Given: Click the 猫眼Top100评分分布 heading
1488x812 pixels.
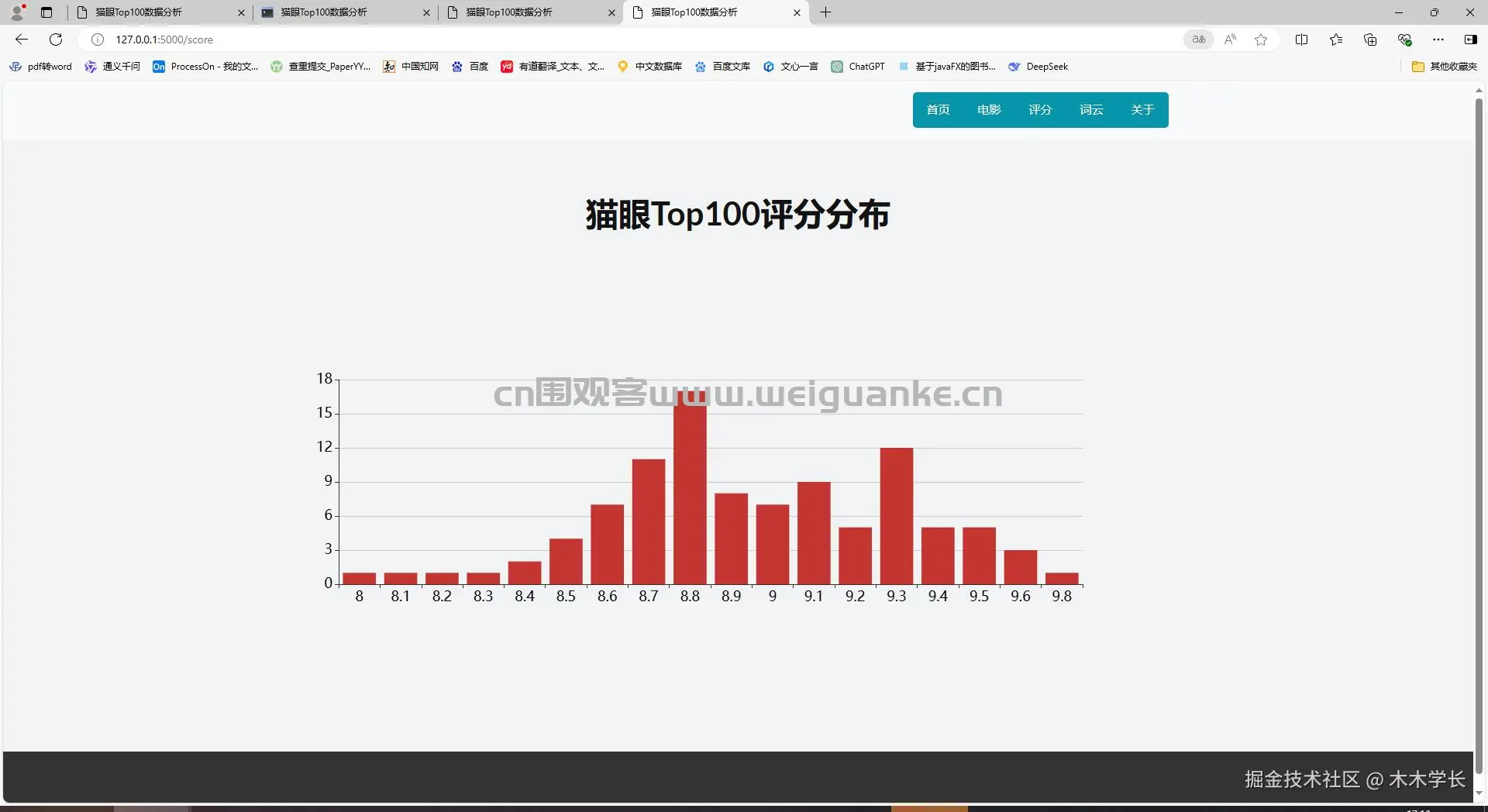Looking at the screenshot, I should [737, 215].
